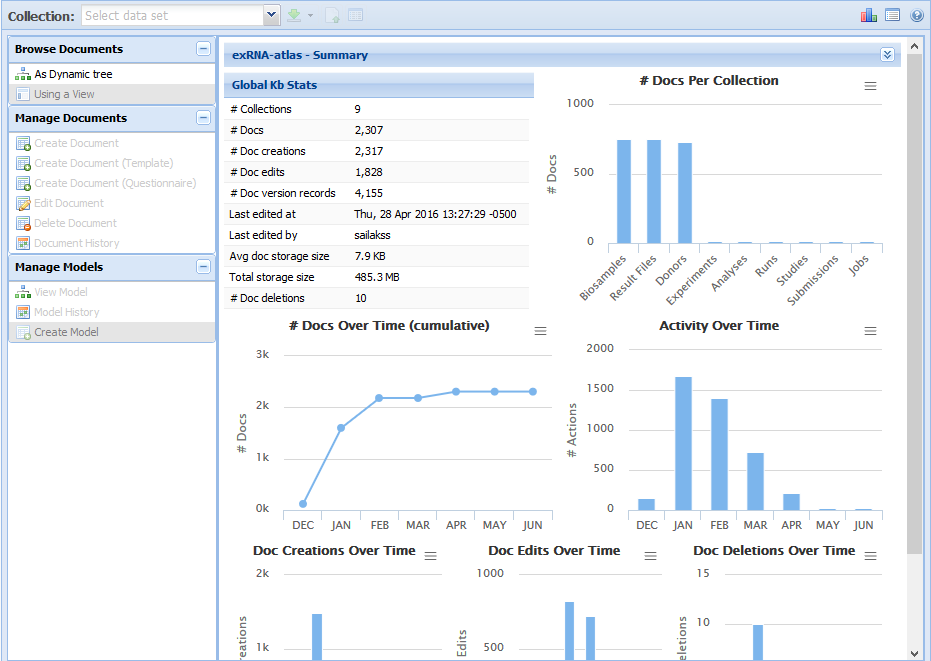
Task: Click the table view icon beside help
Action: click(x=893, y=15)
